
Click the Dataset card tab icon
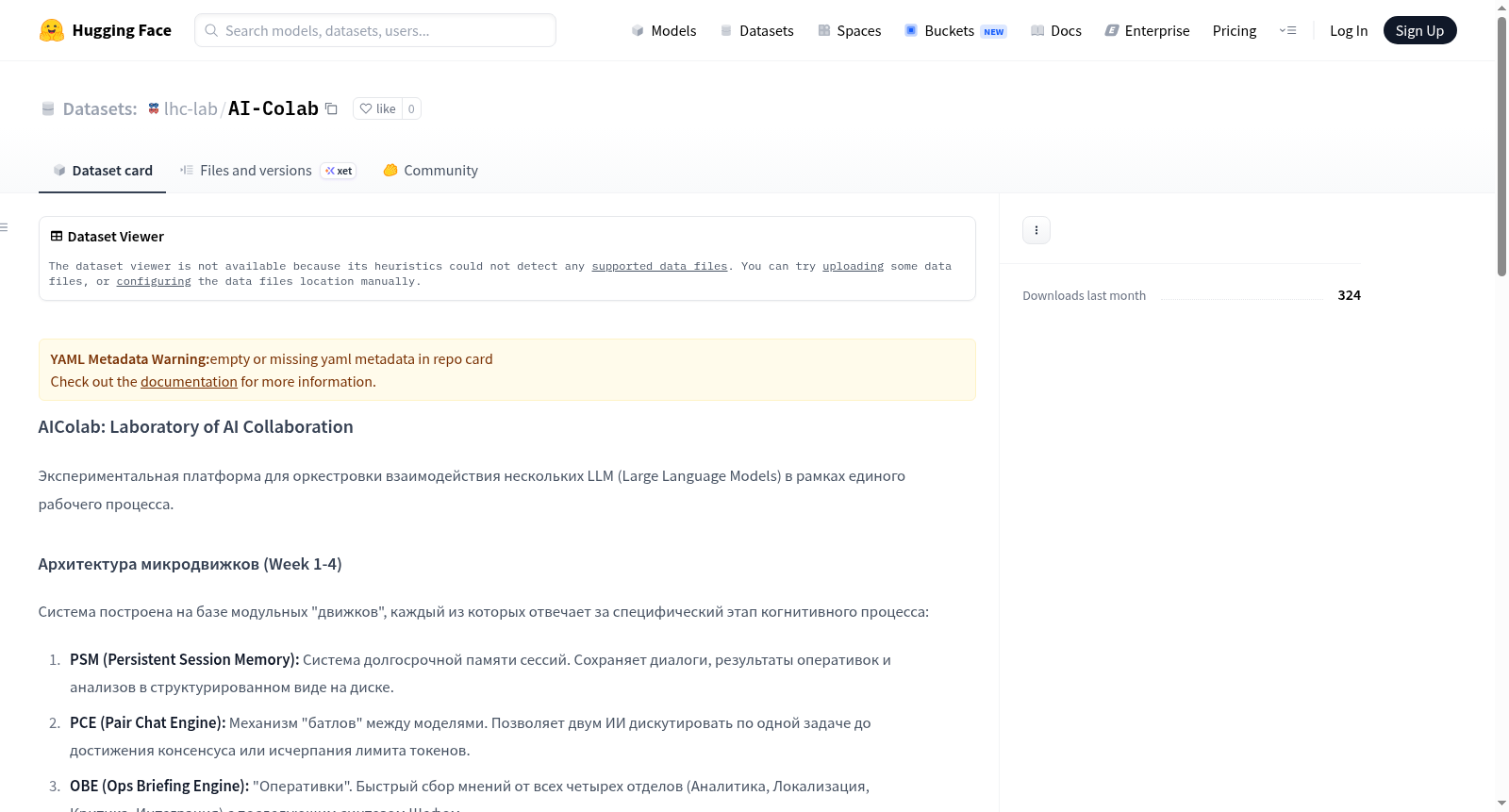coord(59,170)
